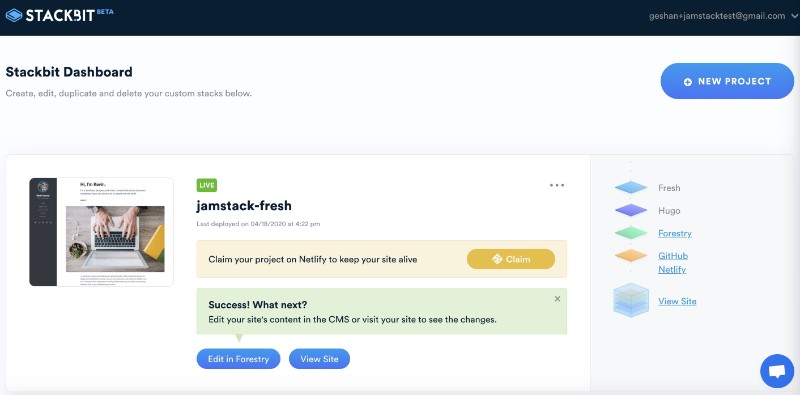Screen dimensions: 800x395
Task: Click the green Forestry layer icon
Action: [631, 233]
